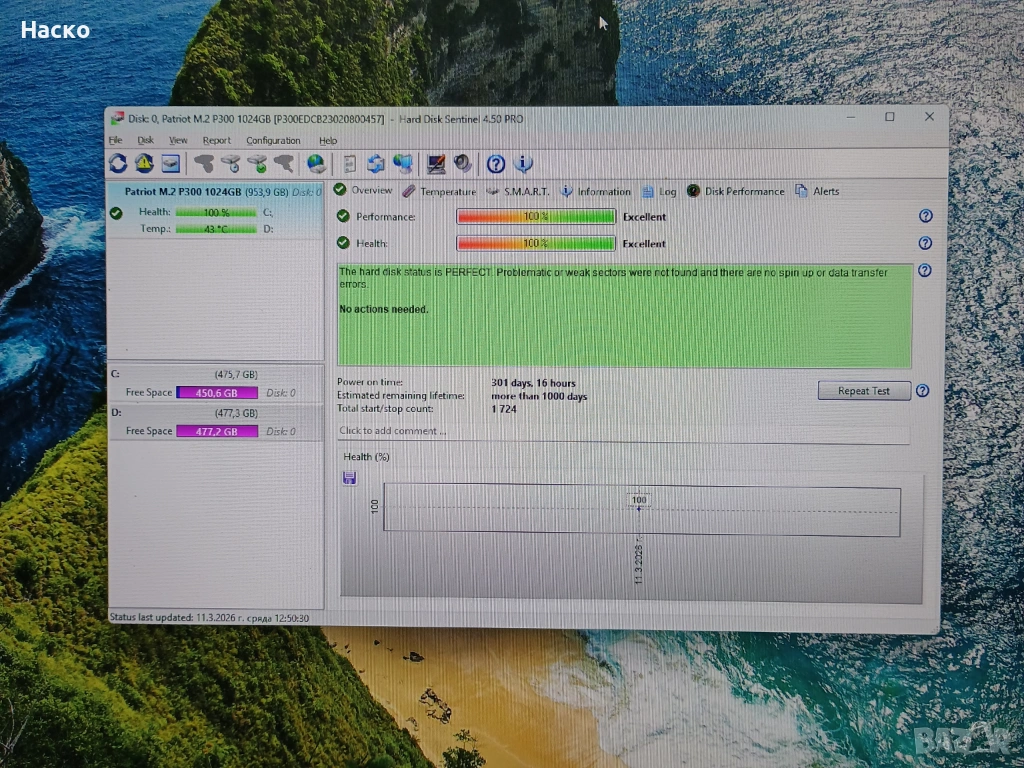Click the help icon beside the Performance row
1024x768 pixels.
point(925,216)
